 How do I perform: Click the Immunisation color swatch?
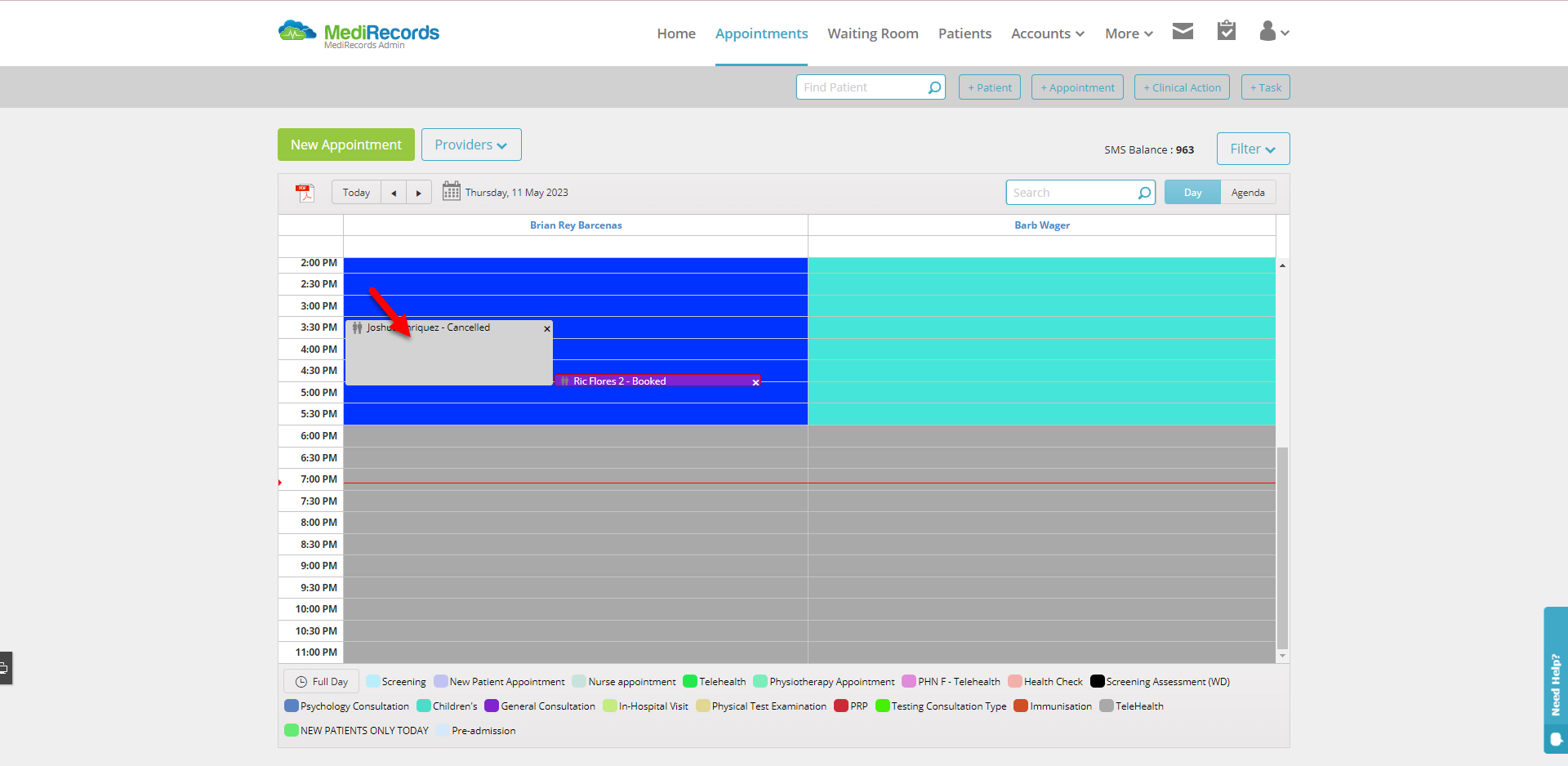tap(1021, 706)
